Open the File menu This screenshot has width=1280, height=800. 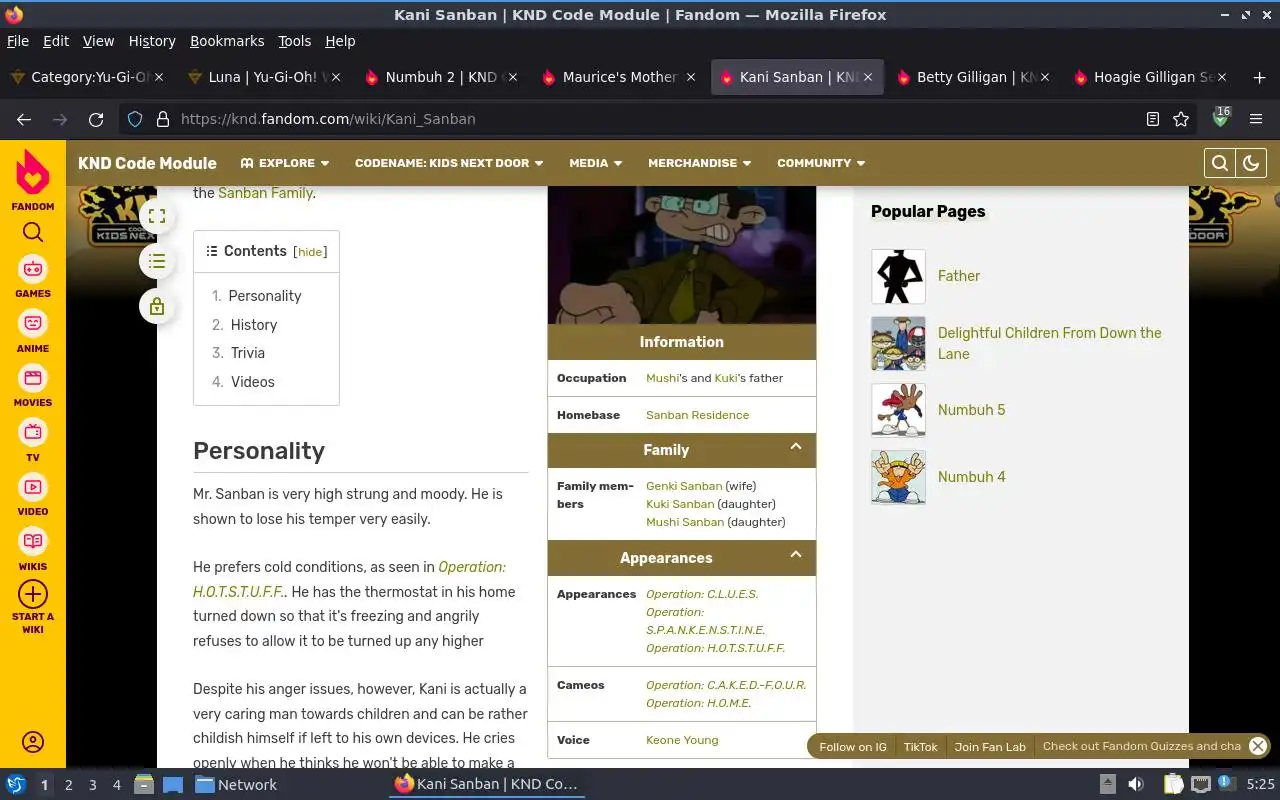pos(18,41)
